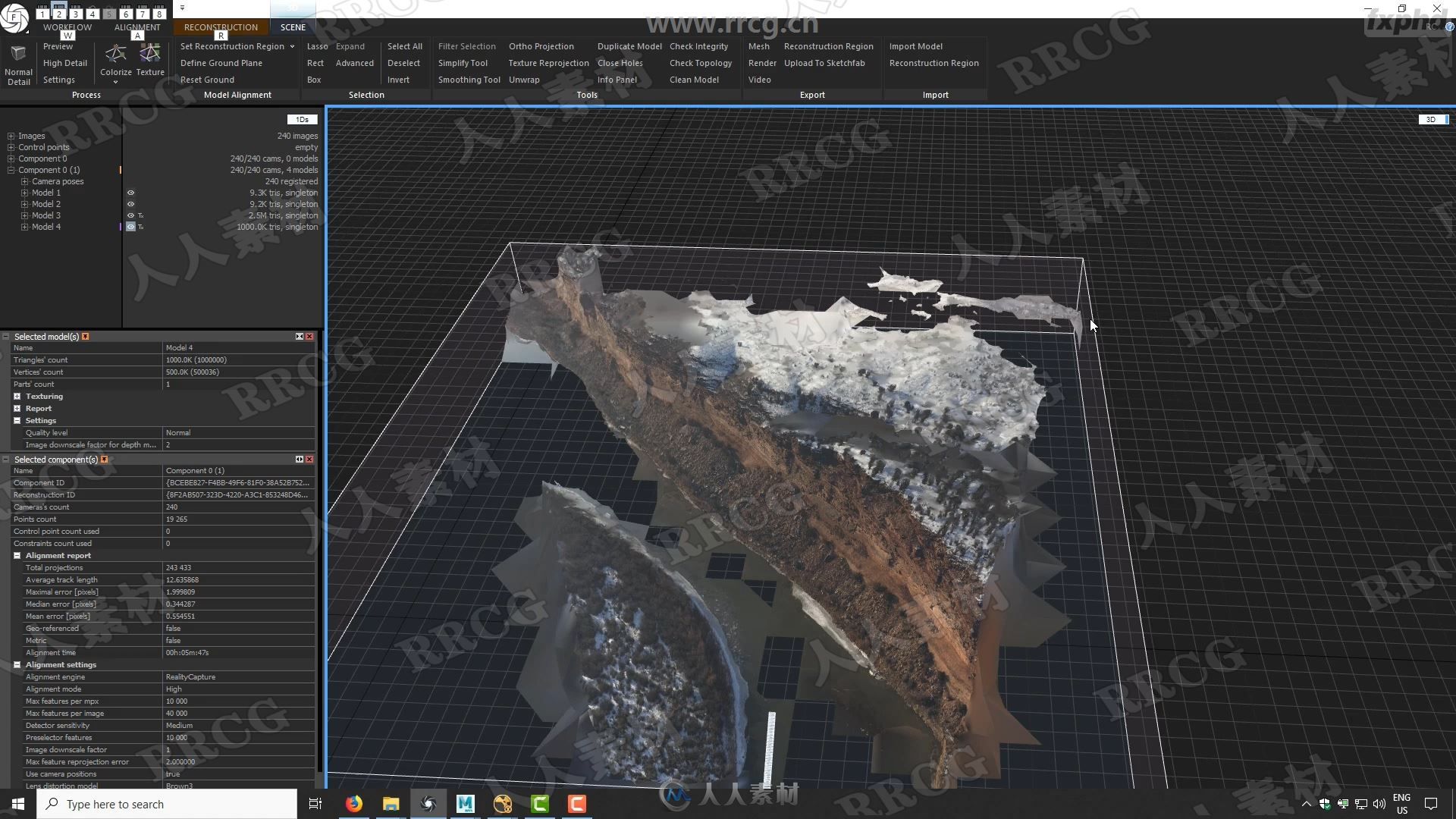Click Import Model
Screen dimensions: 1456x819
[x=915, y=47]
